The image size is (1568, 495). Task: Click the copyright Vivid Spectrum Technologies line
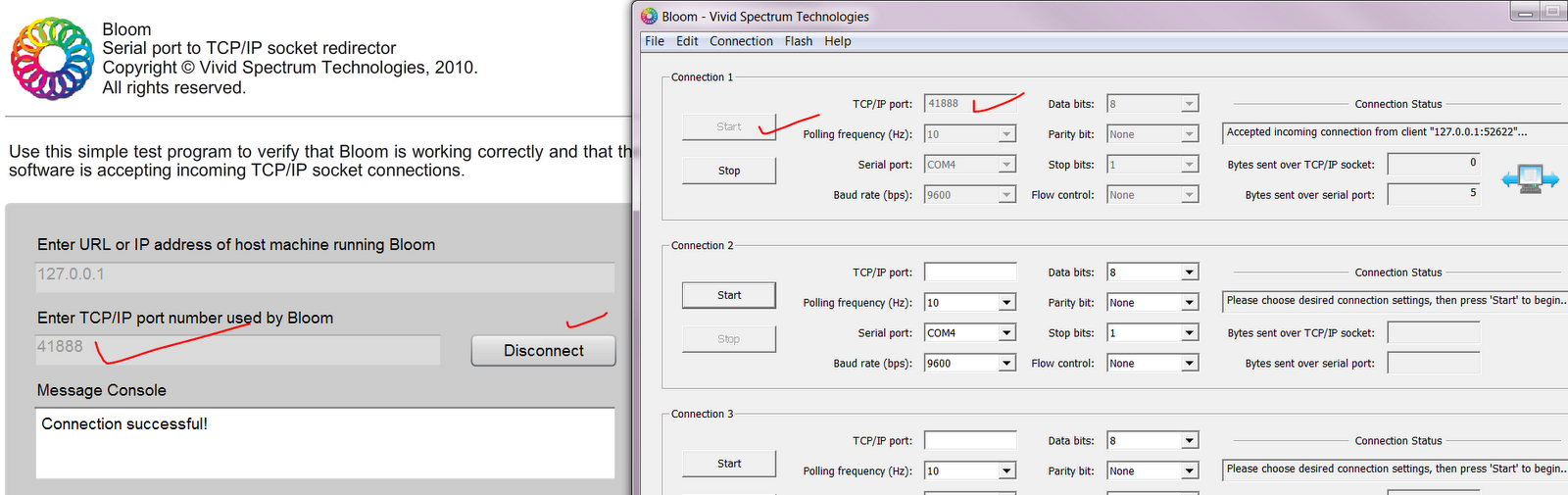pyautogui.click(x=290, y=68)
